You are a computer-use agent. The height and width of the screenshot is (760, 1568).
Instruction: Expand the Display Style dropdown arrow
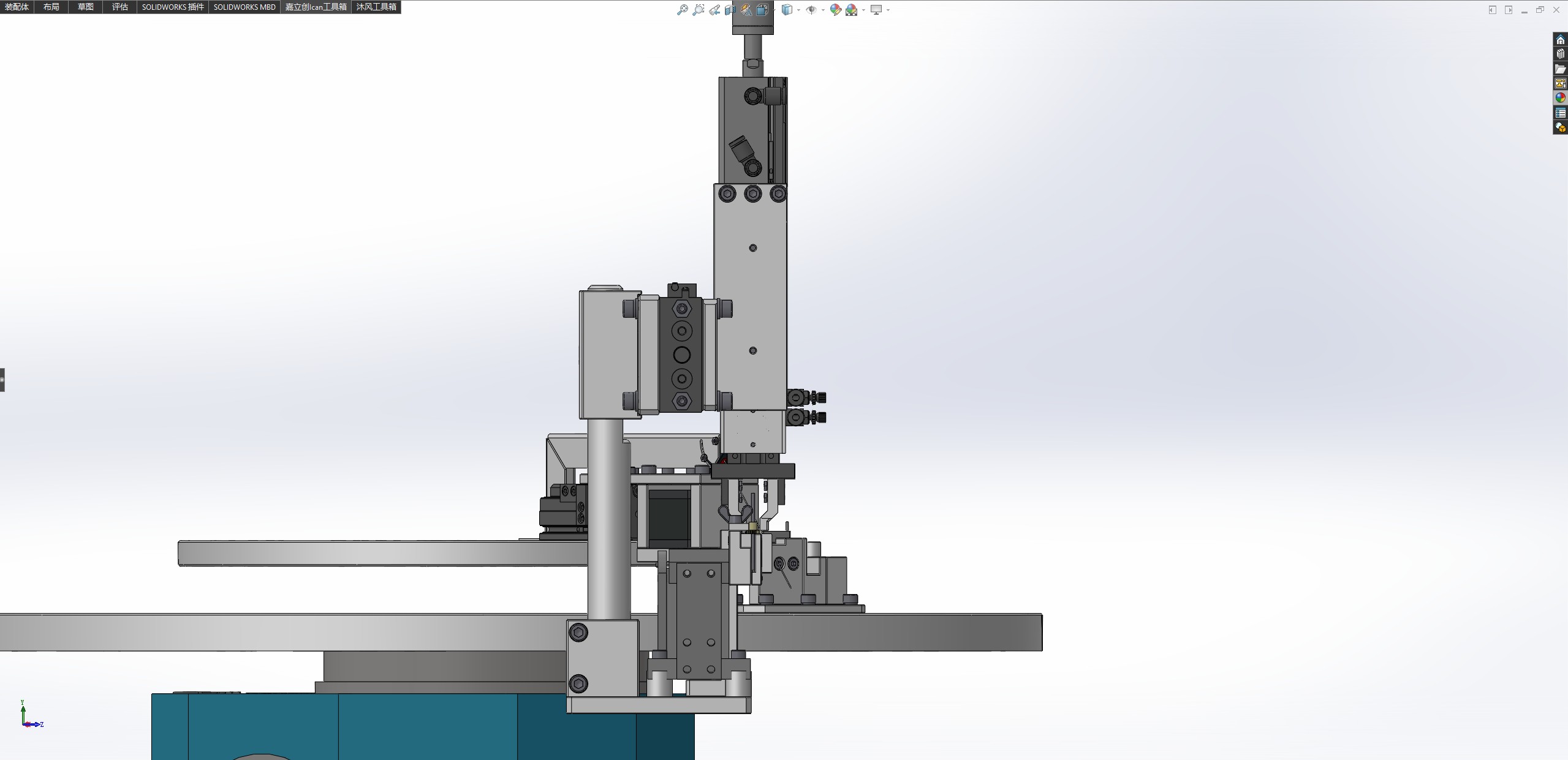[x=798, y=10]
